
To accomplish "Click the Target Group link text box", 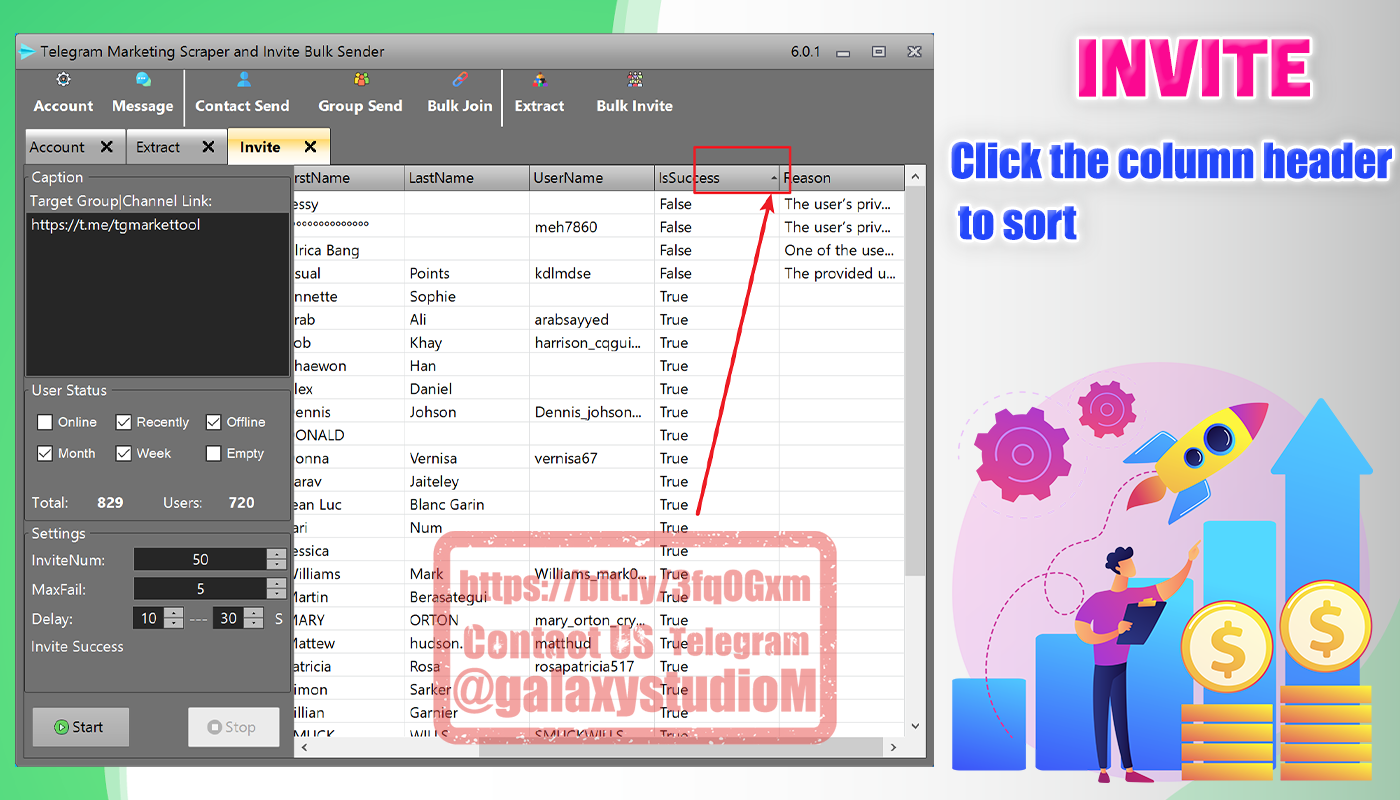I will pyautogui.click(x=158, y=294).
